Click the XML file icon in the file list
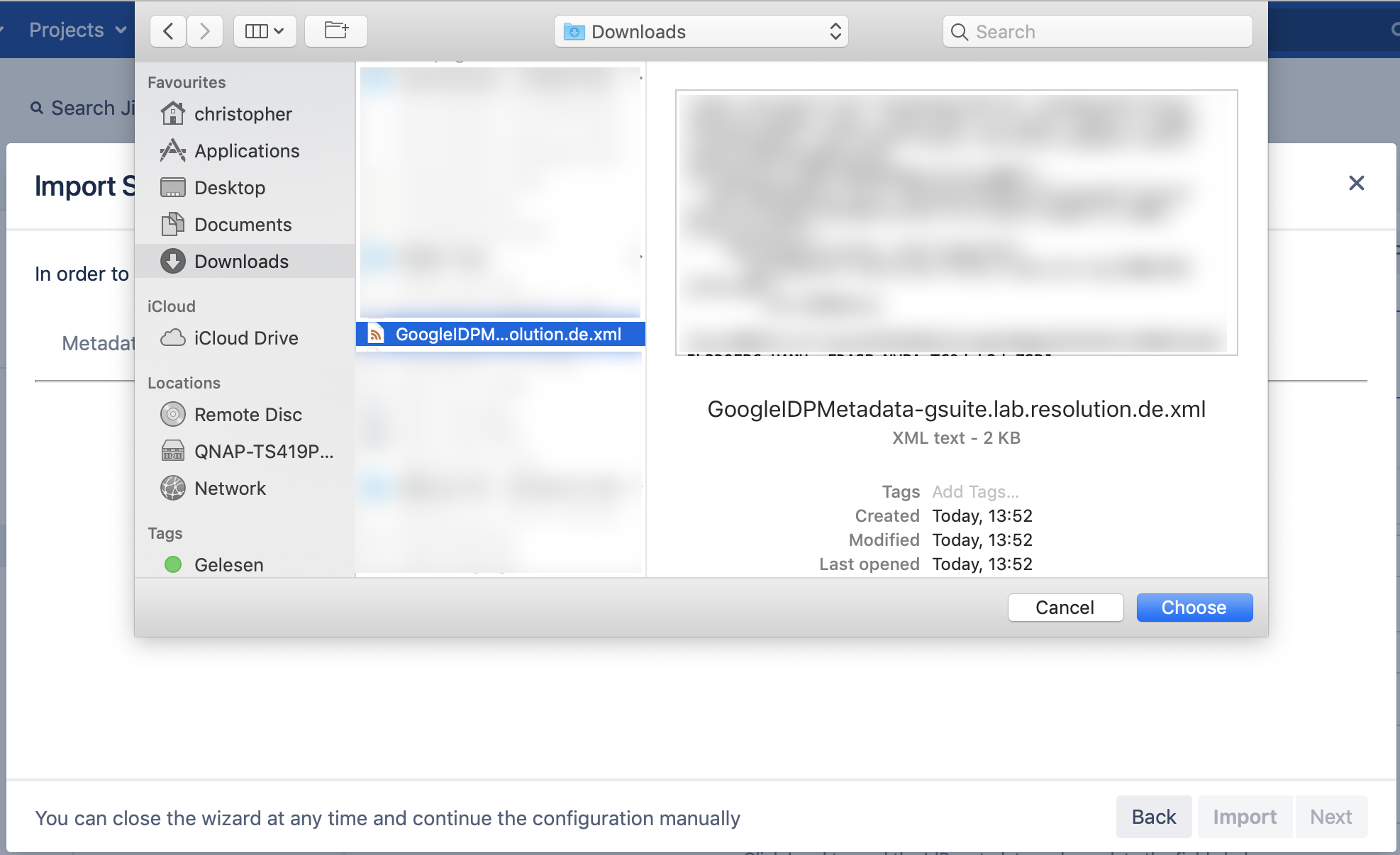This screenshot has width=1400, height=855. (x=376, y=334)
